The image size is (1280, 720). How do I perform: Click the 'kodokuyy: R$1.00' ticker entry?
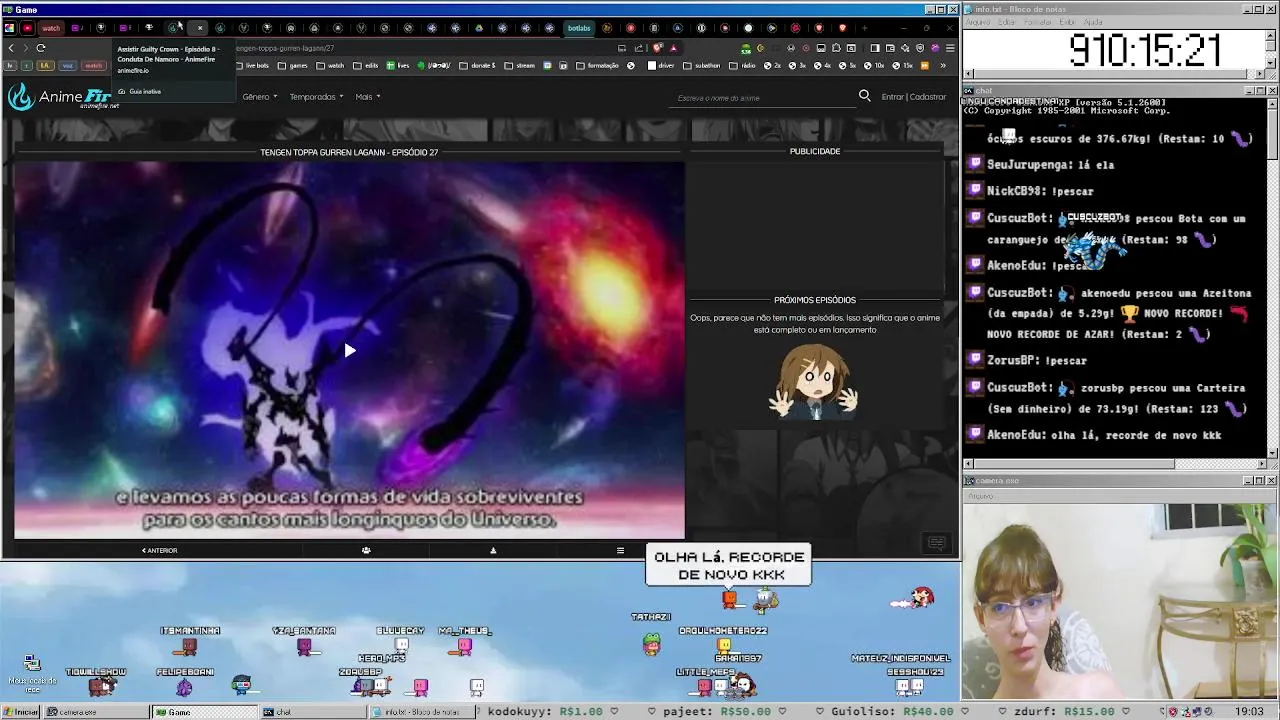545,712
